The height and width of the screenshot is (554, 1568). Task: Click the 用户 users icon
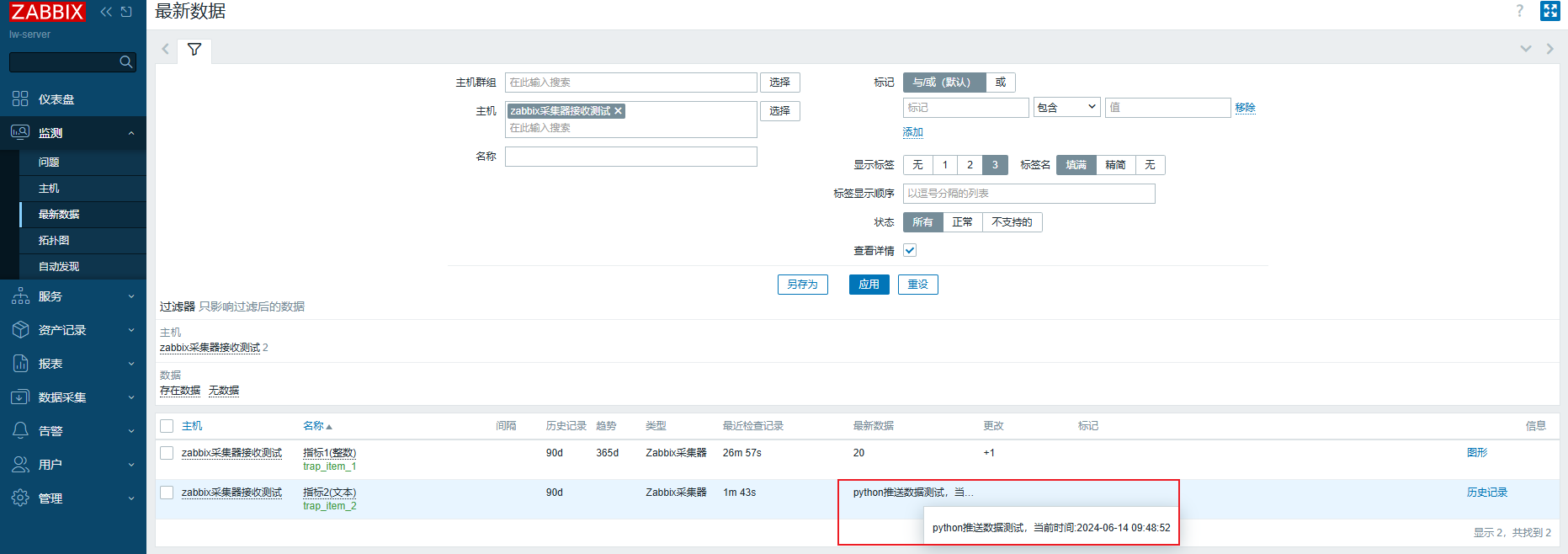point(20,464)
